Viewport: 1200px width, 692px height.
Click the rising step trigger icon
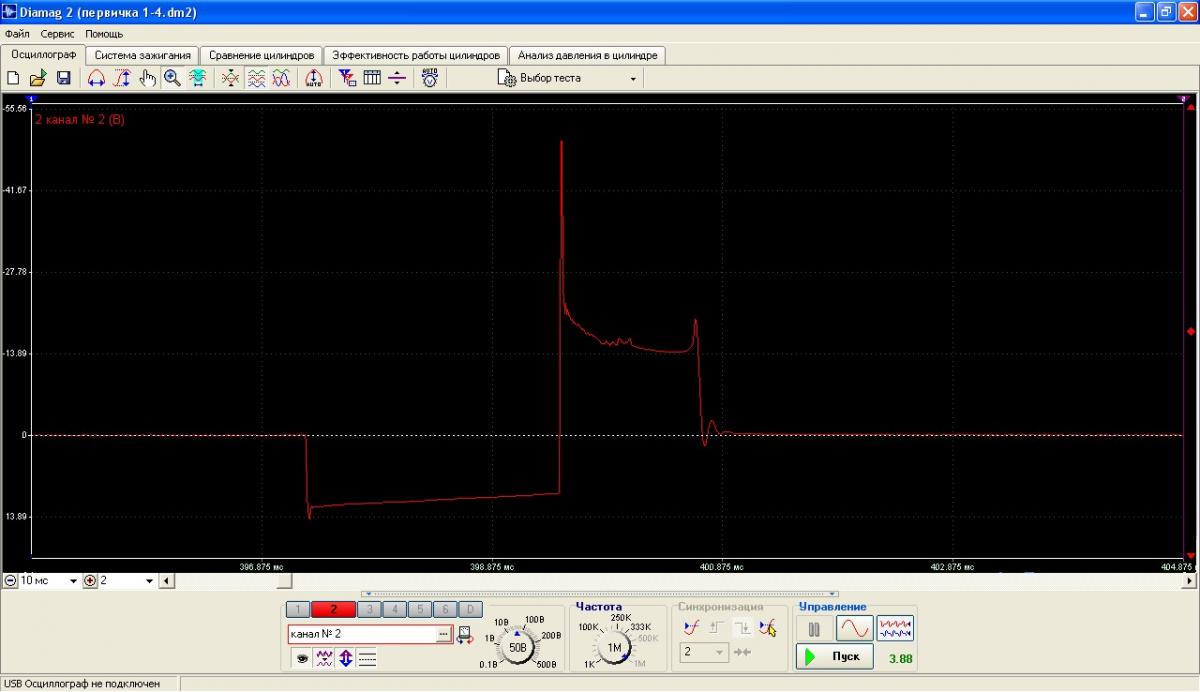pyautogui.click(x=716, y=628)
